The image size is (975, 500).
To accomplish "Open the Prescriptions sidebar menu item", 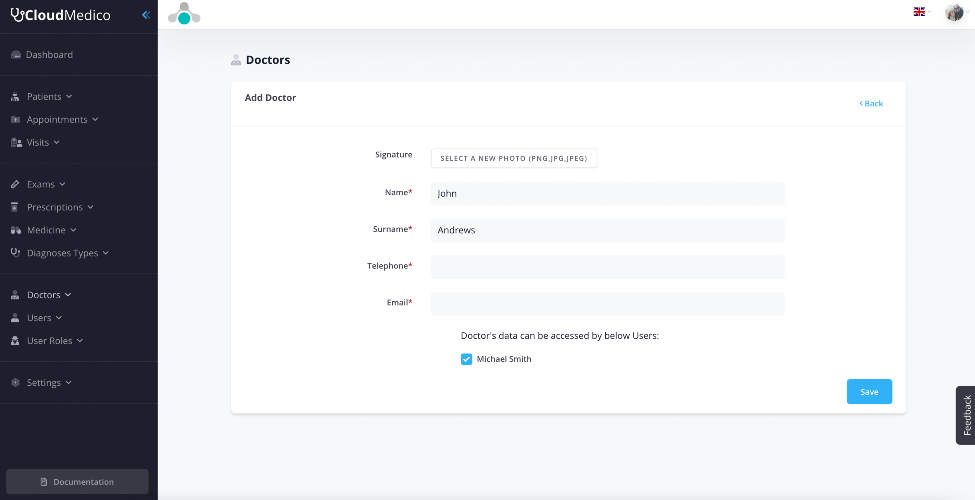I will (x=55, y=207).
